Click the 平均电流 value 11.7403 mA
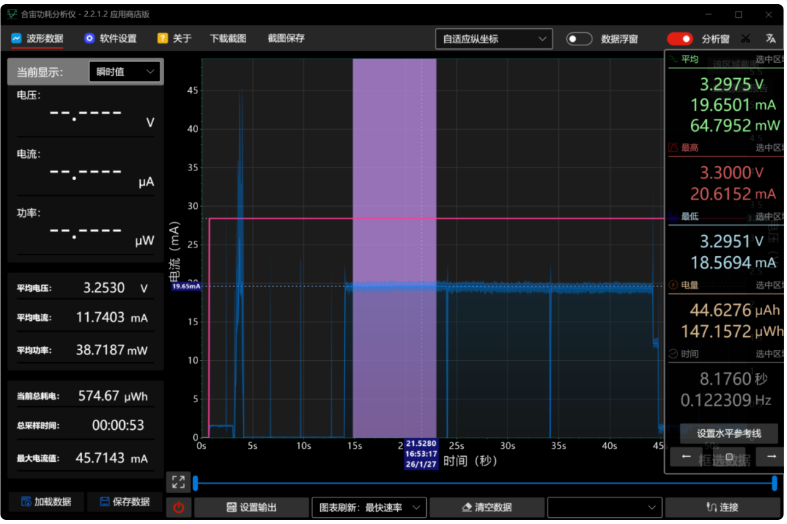Viewport: 787px width, 524px height. [112, 318]
